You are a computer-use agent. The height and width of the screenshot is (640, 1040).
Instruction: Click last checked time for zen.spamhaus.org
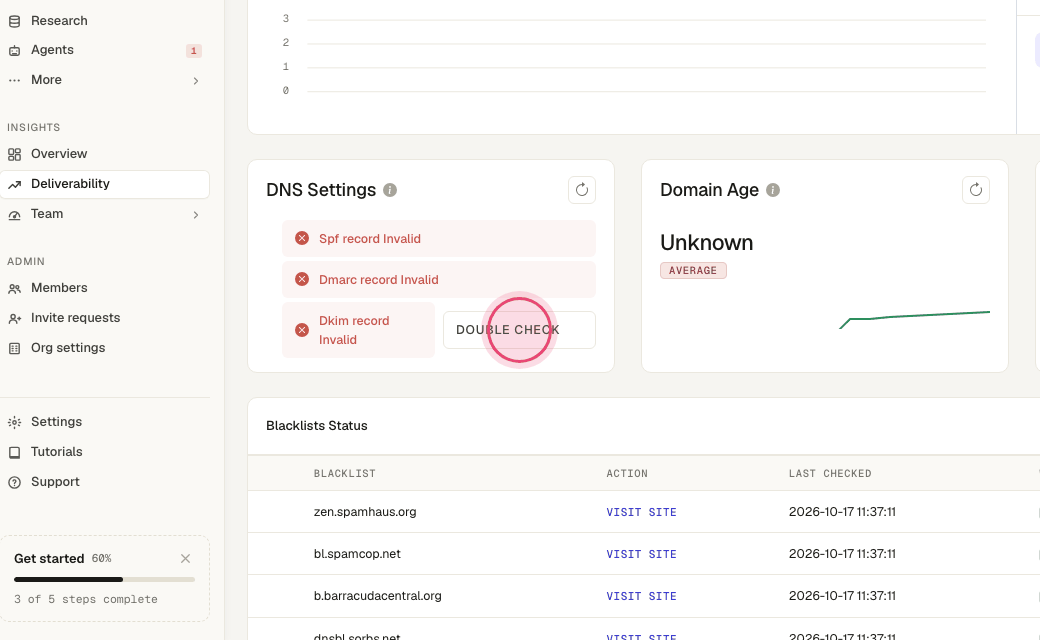click(x=842, y=512)
